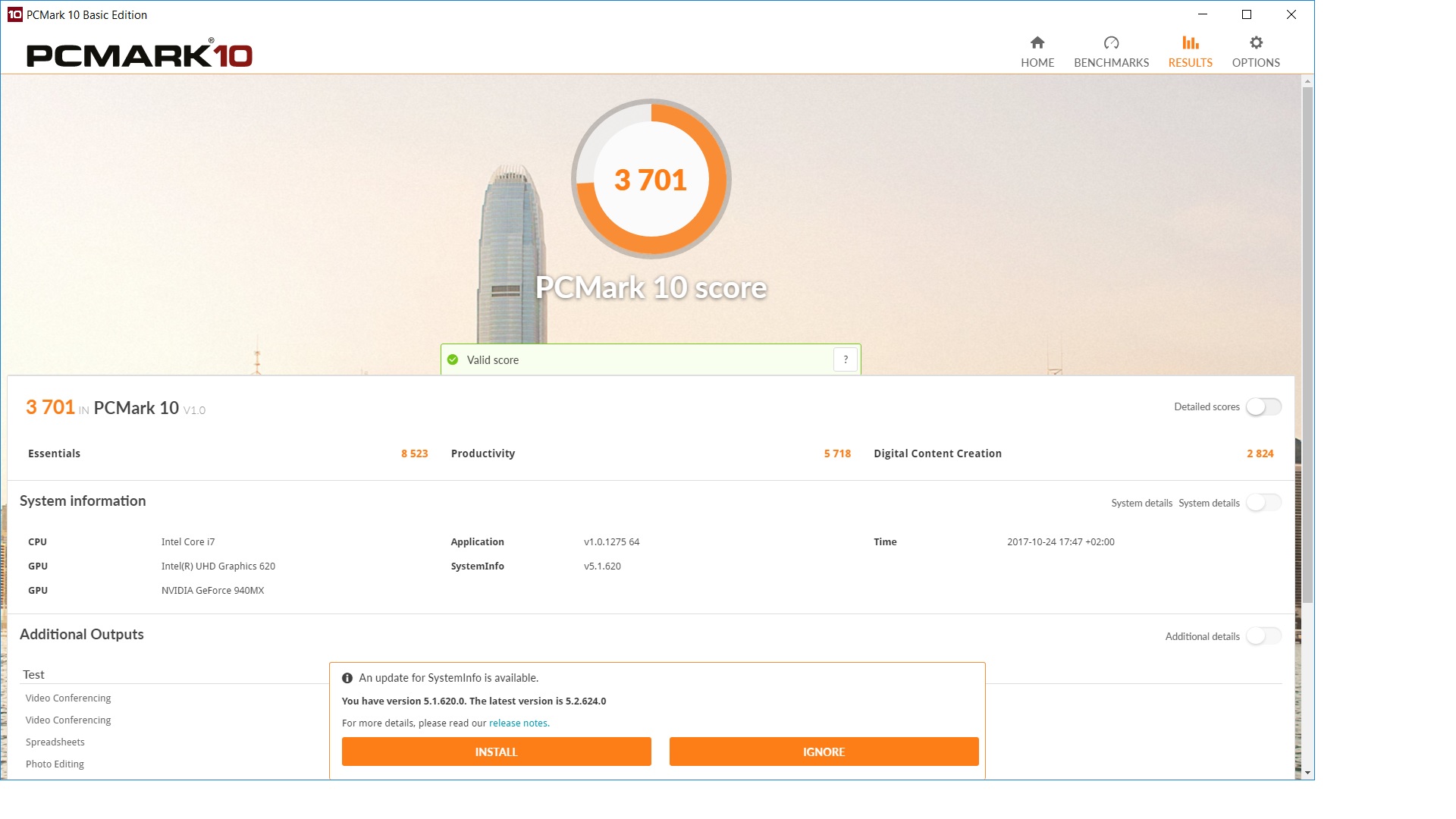
Task: Select the Intel Core i7 CPU value
Action: [188, 542]
